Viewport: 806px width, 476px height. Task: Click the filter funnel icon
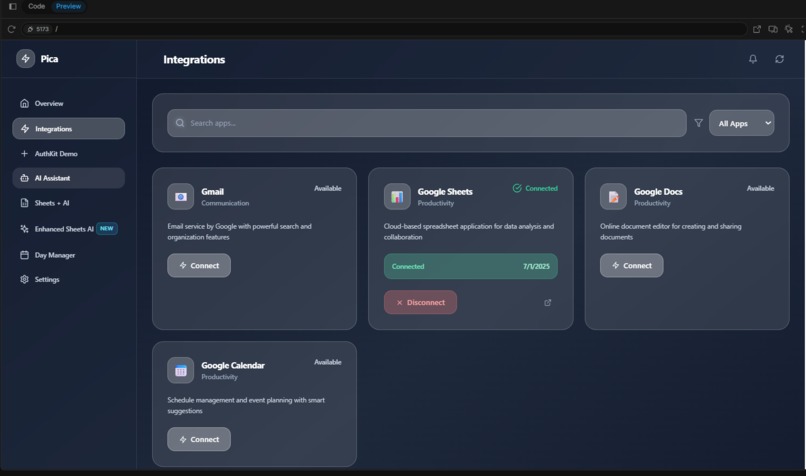pyautogui.click(x=698, y=123)
